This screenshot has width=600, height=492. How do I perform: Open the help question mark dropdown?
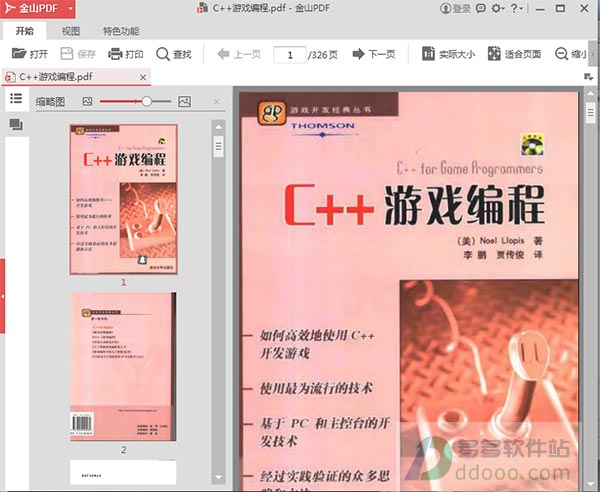pyautogui.click(x=517, y=8)
